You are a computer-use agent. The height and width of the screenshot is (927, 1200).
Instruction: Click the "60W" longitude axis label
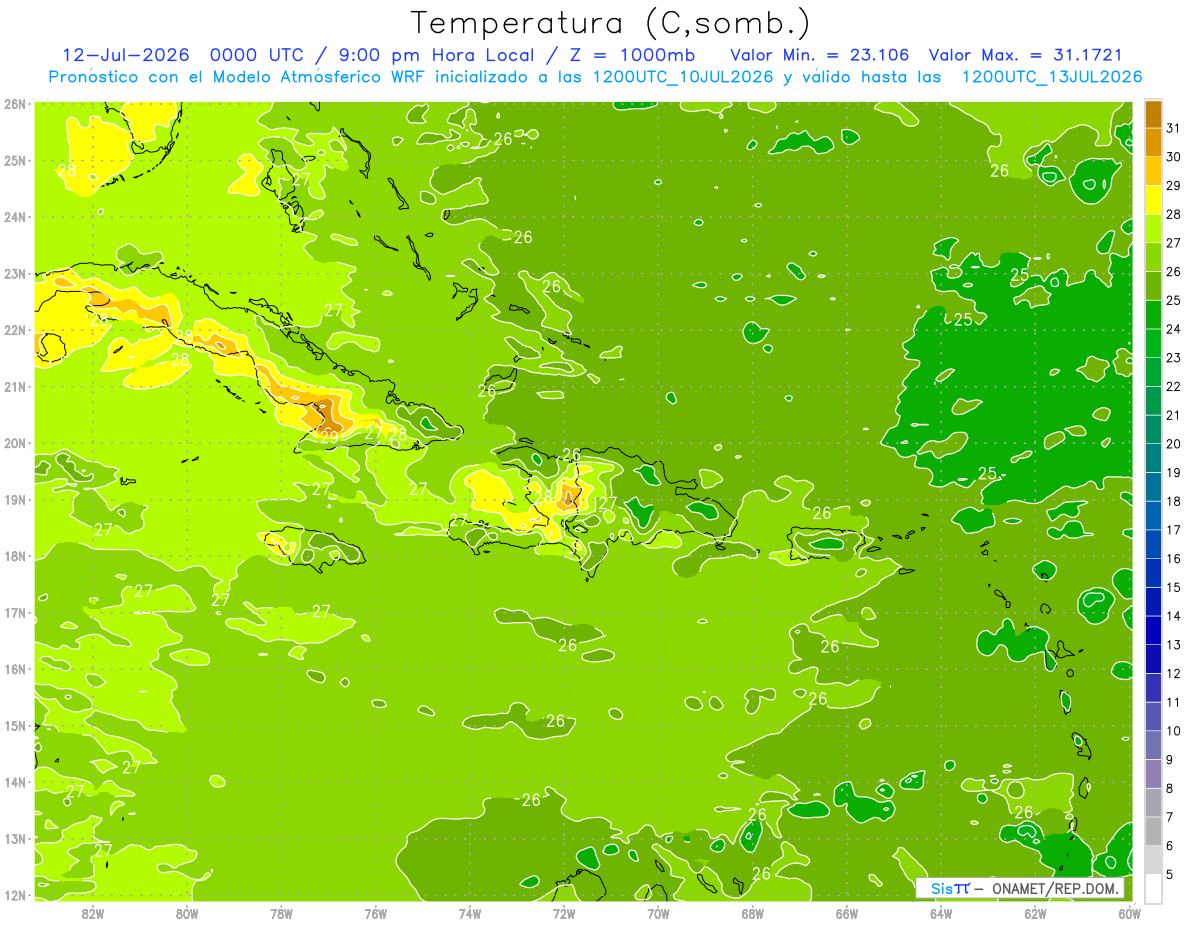click(1129, 912)
